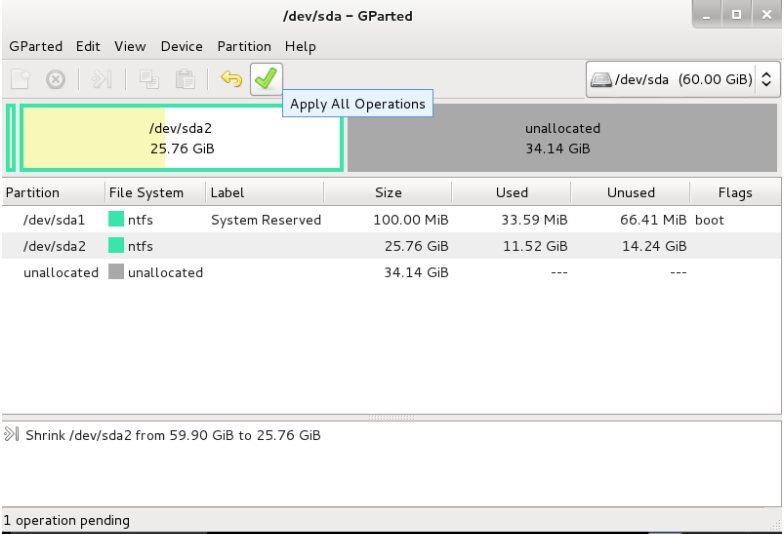Click the 1 operation pending status text
Image resolution: width=784 pixels, height=534 pixels.
point(66,520)
